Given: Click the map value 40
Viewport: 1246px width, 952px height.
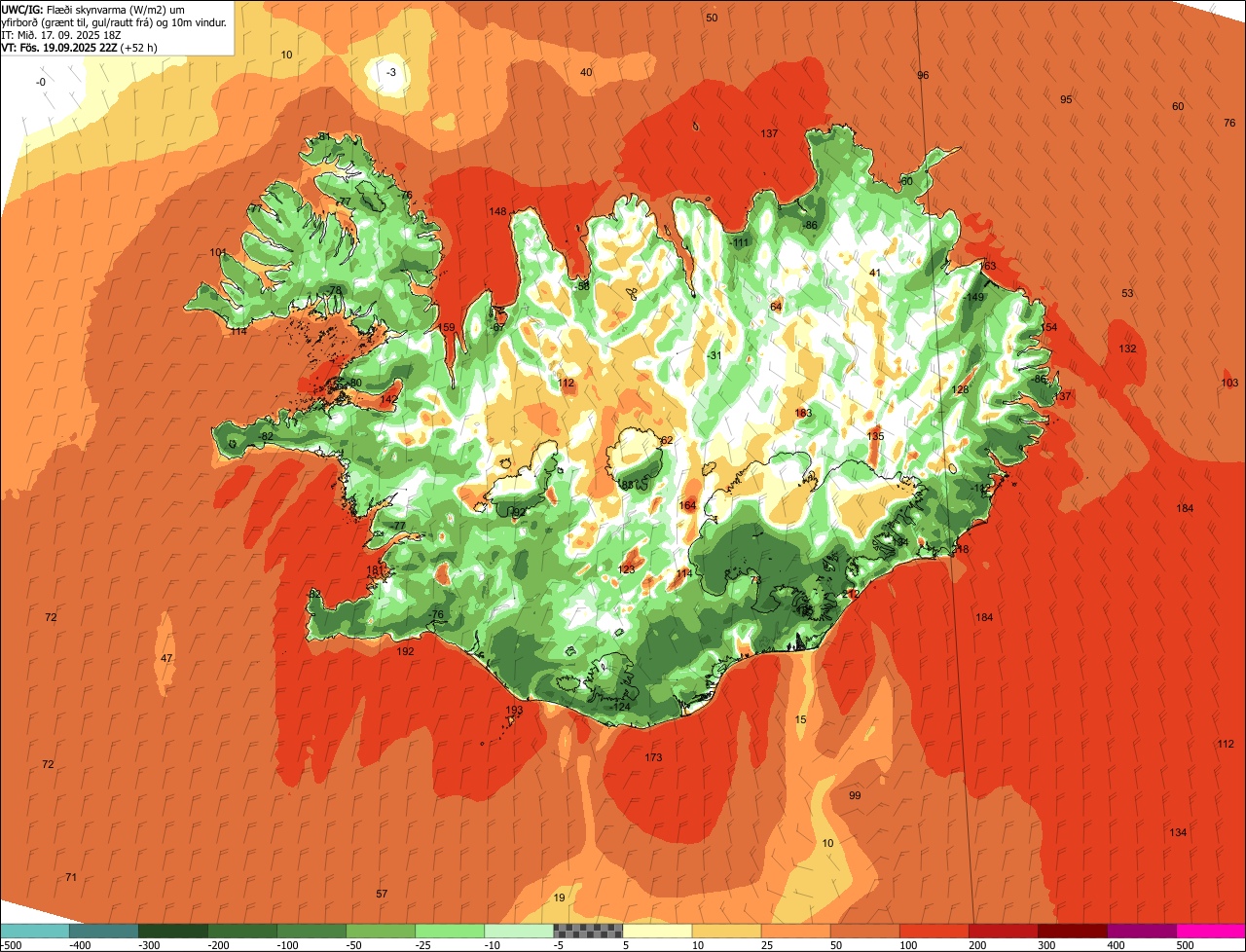Looking at the screenshot, I should click(586, 72).
